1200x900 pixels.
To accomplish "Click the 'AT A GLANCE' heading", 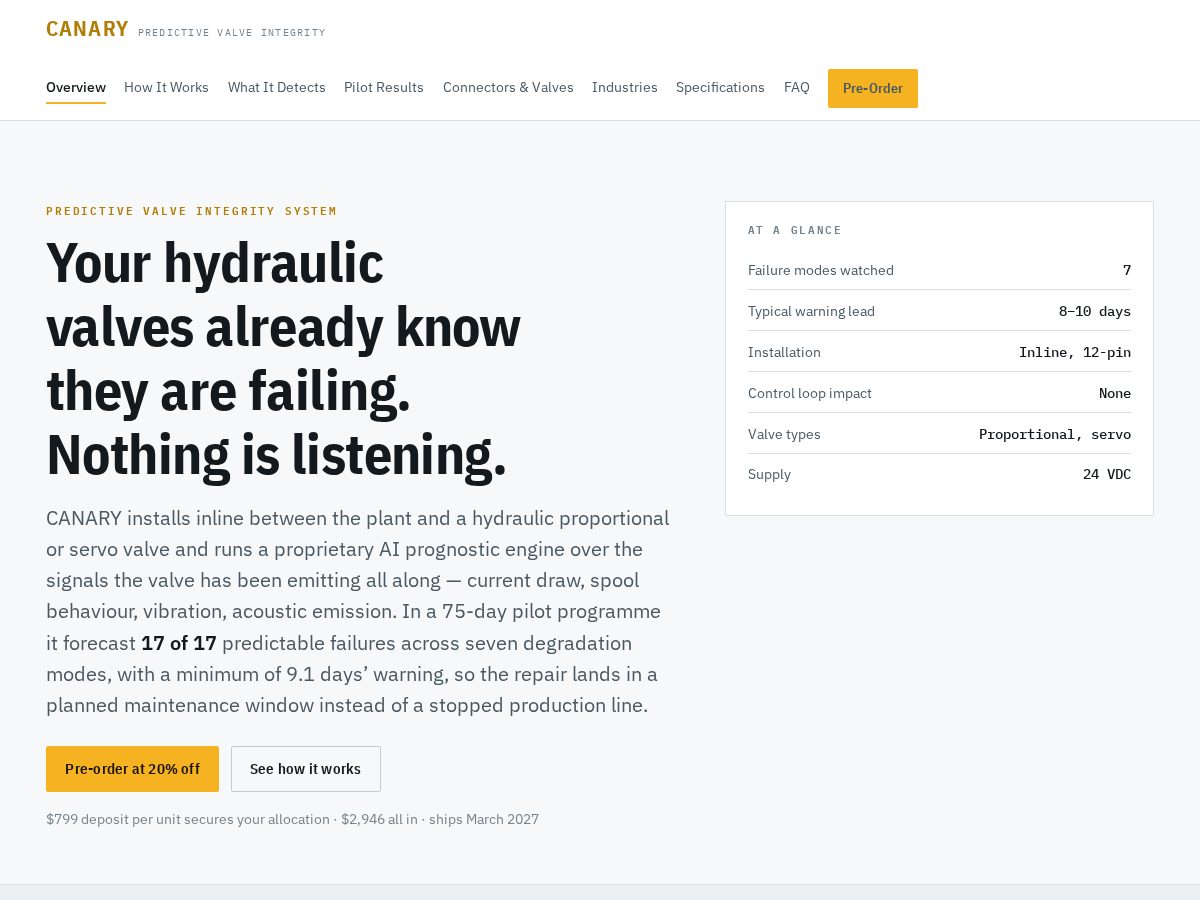I will [795, 230].
